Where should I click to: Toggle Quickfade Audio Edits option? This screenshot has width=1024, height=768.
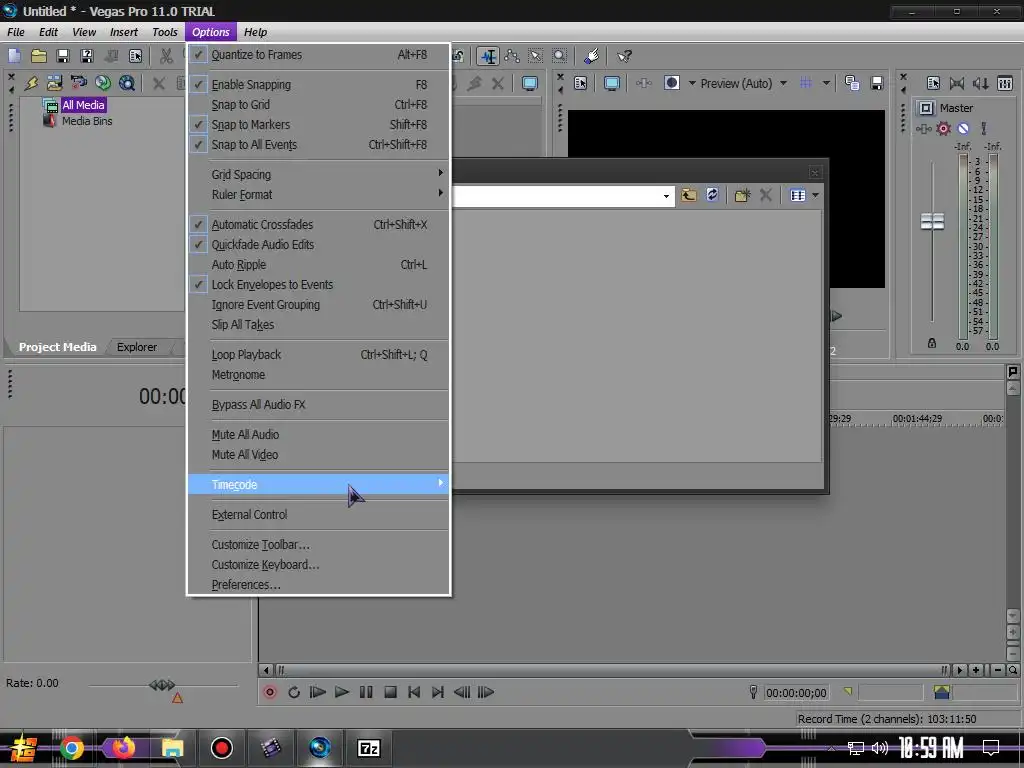pyautogui.click(x=319, y=245)
